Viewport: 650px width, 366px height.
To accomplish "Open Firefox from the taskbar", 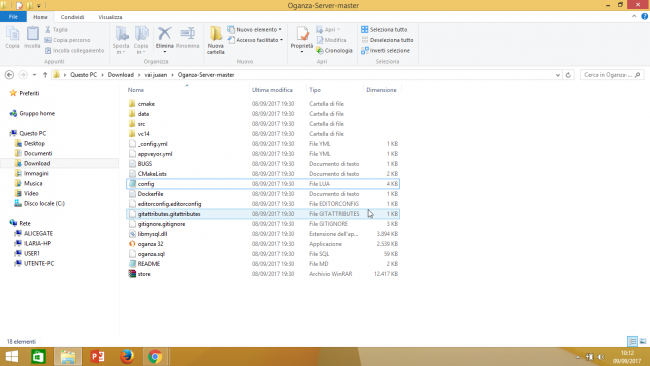I will pos(127,356).
